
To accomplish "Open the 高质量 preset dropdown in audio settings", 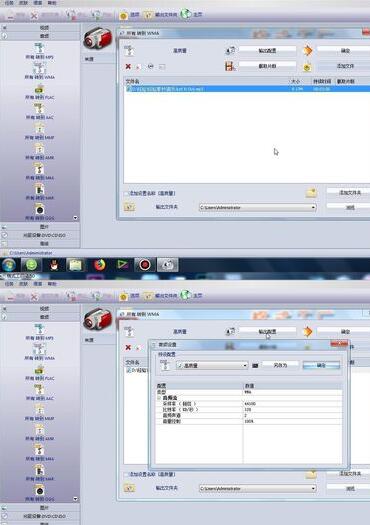I will point(212,365).
